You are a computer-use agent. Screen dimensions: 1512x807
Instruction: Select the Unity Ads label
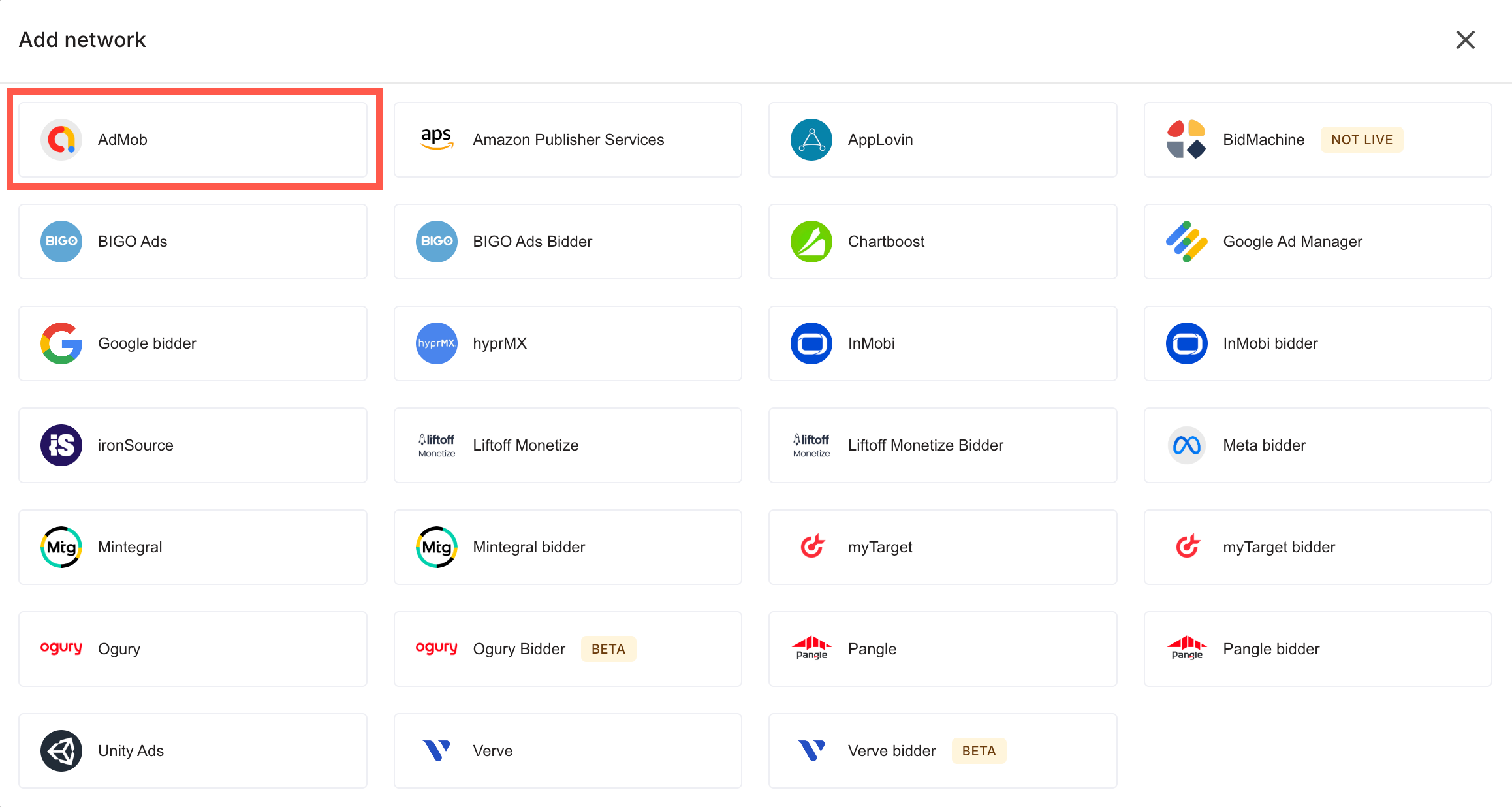131,751
